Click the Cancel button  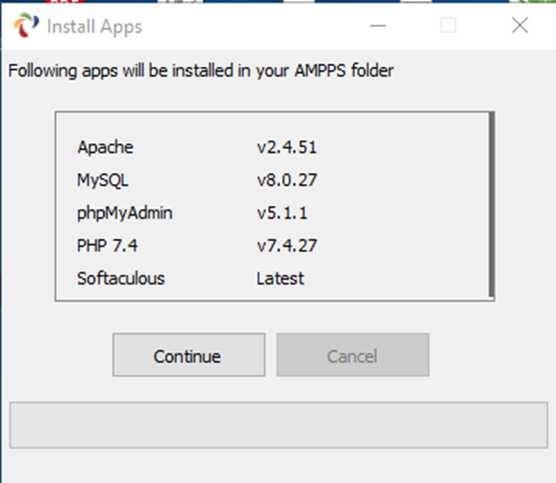tap(353, 355)
